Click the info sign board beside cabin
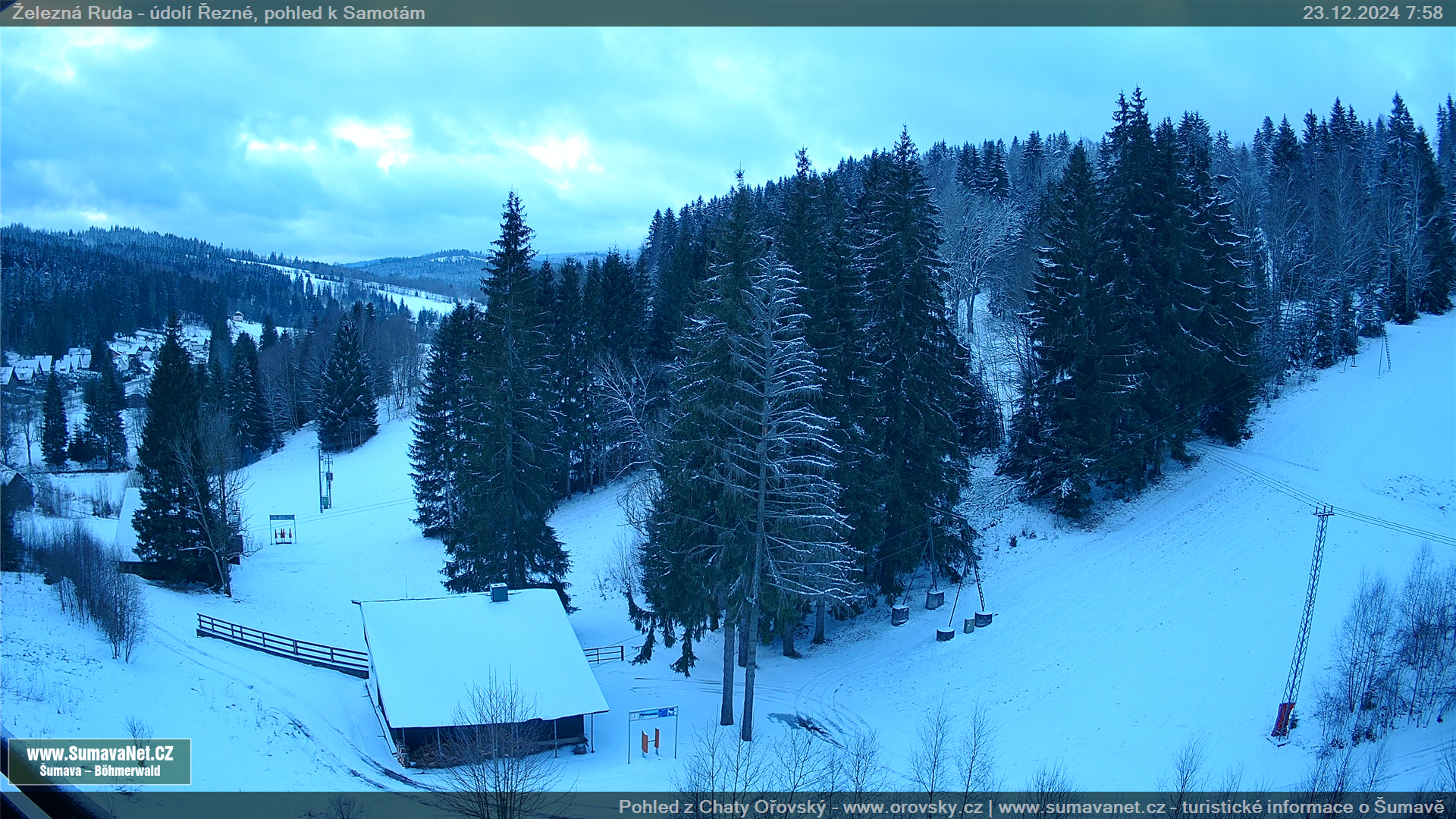The width and height of the screenshot is (1456, 819). click(x=653, y=714)
